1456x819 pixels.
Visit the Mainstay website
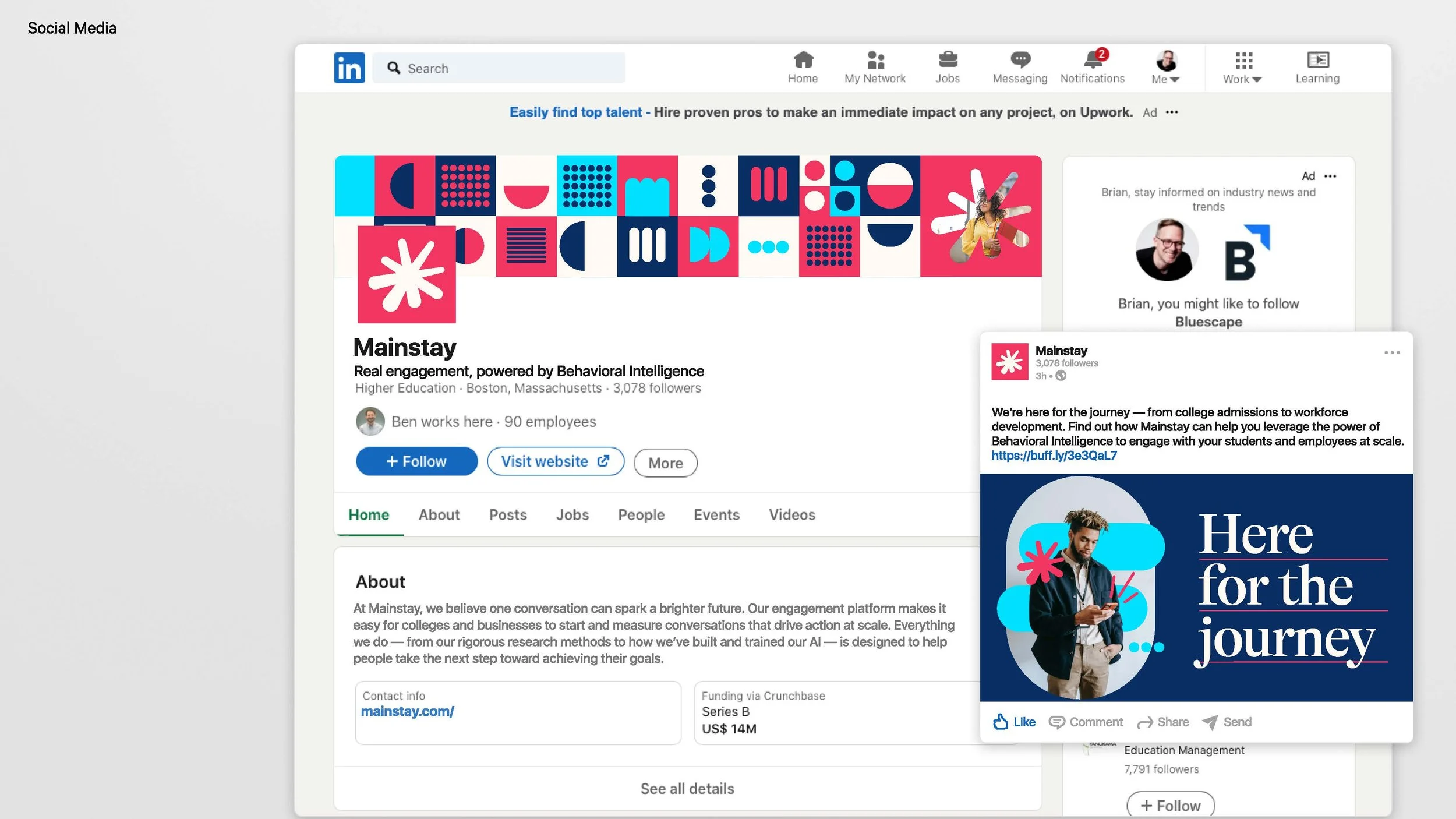[556, 461]
